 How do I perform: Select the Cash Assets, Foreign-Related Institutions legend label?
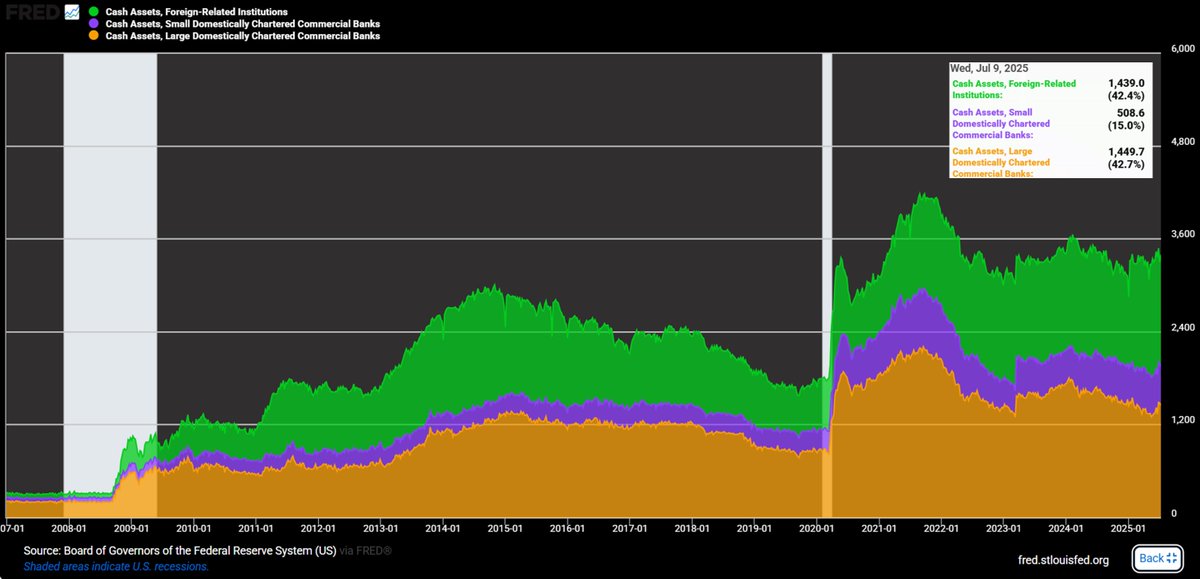pyautogui.click(x=196, y=12)
